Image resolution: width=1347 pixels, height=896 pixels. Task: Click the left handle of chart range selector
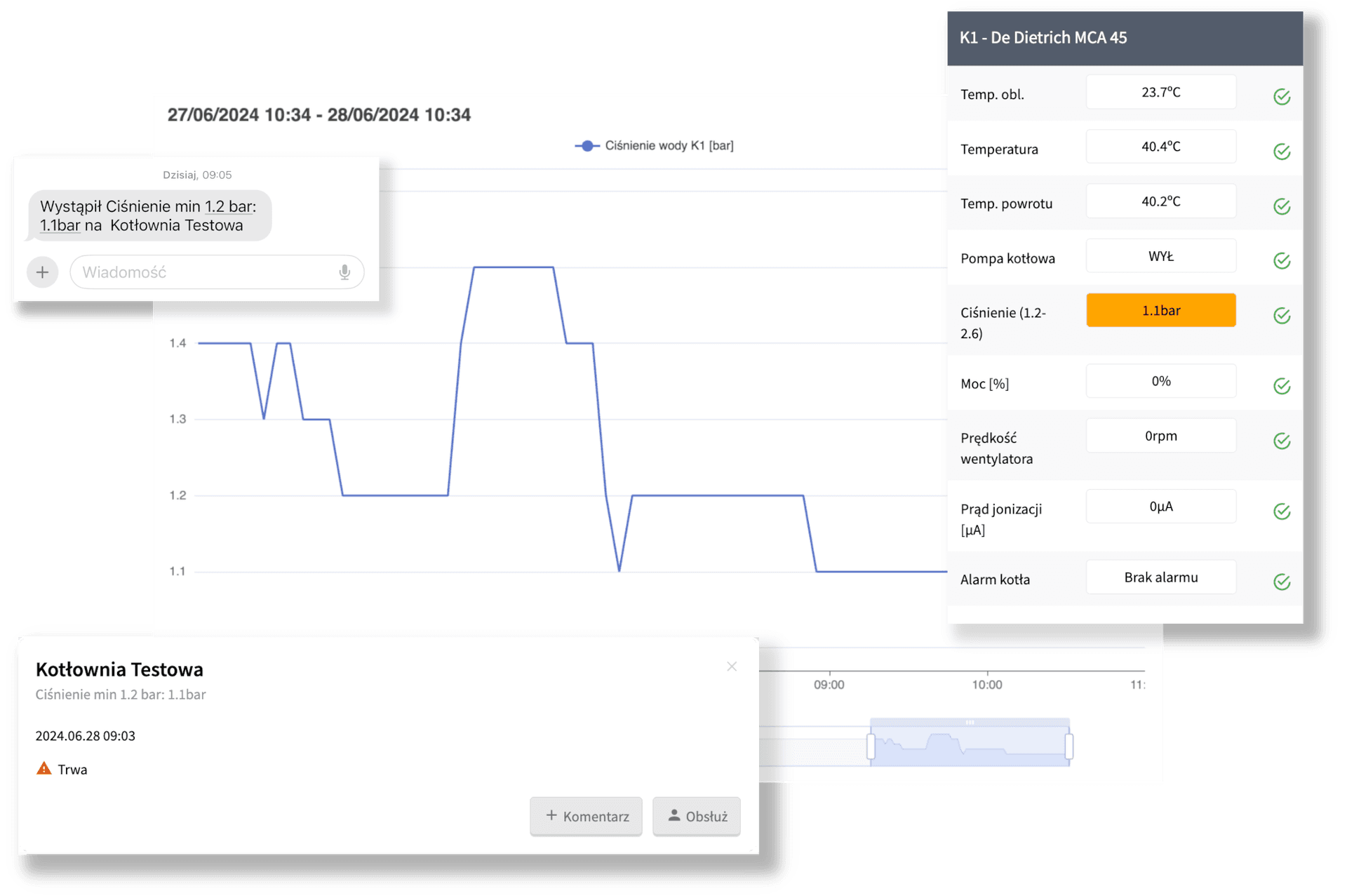[871, 746]
